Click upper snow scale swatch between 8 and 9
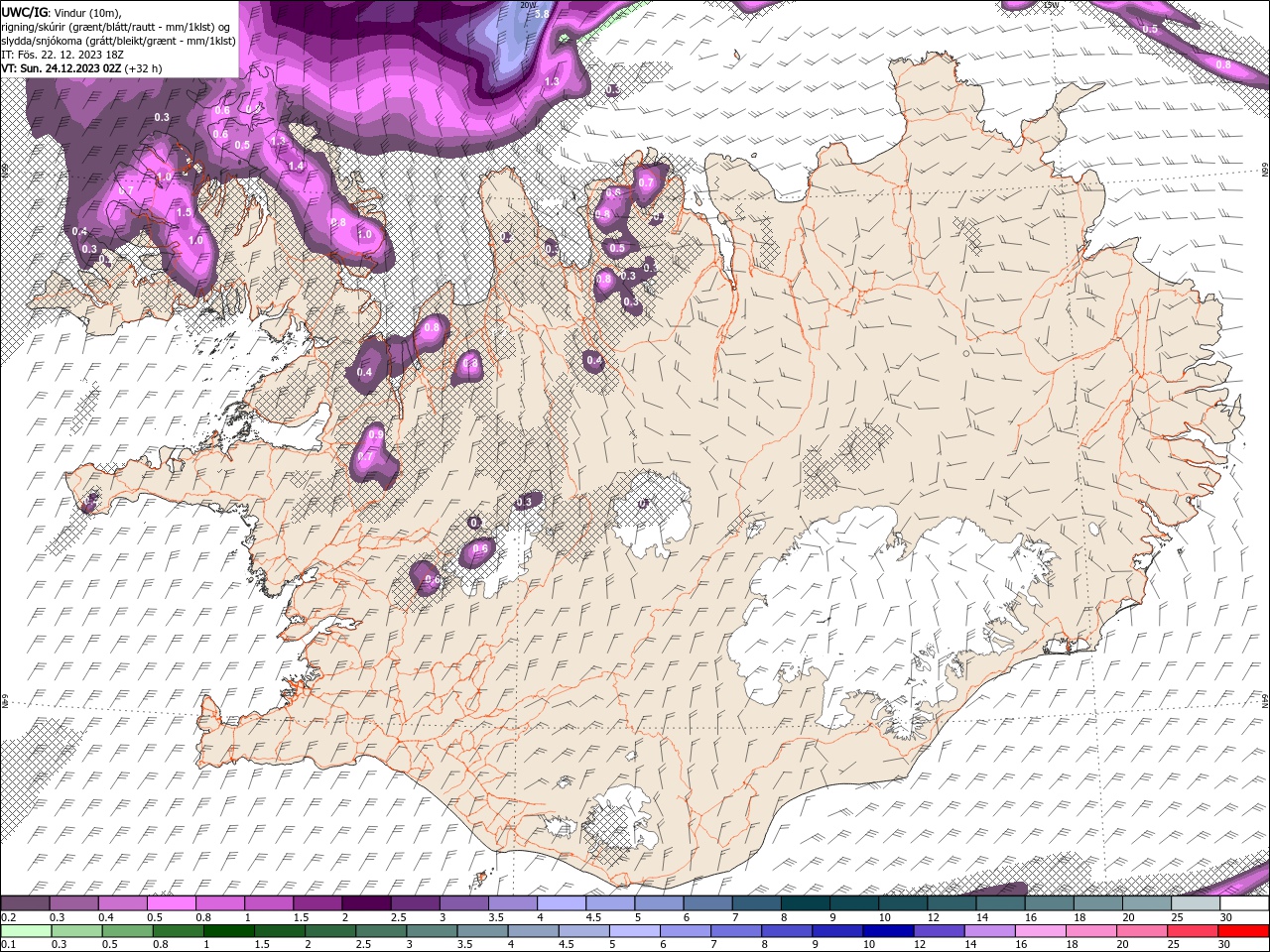1270x952 pixels. click(x=806, y=902)
